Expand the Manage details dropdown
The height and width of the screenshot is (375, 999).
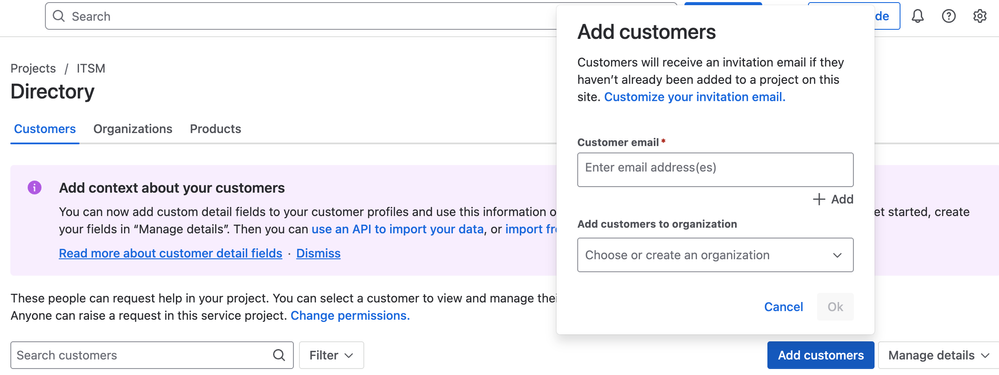pos(938,355)
